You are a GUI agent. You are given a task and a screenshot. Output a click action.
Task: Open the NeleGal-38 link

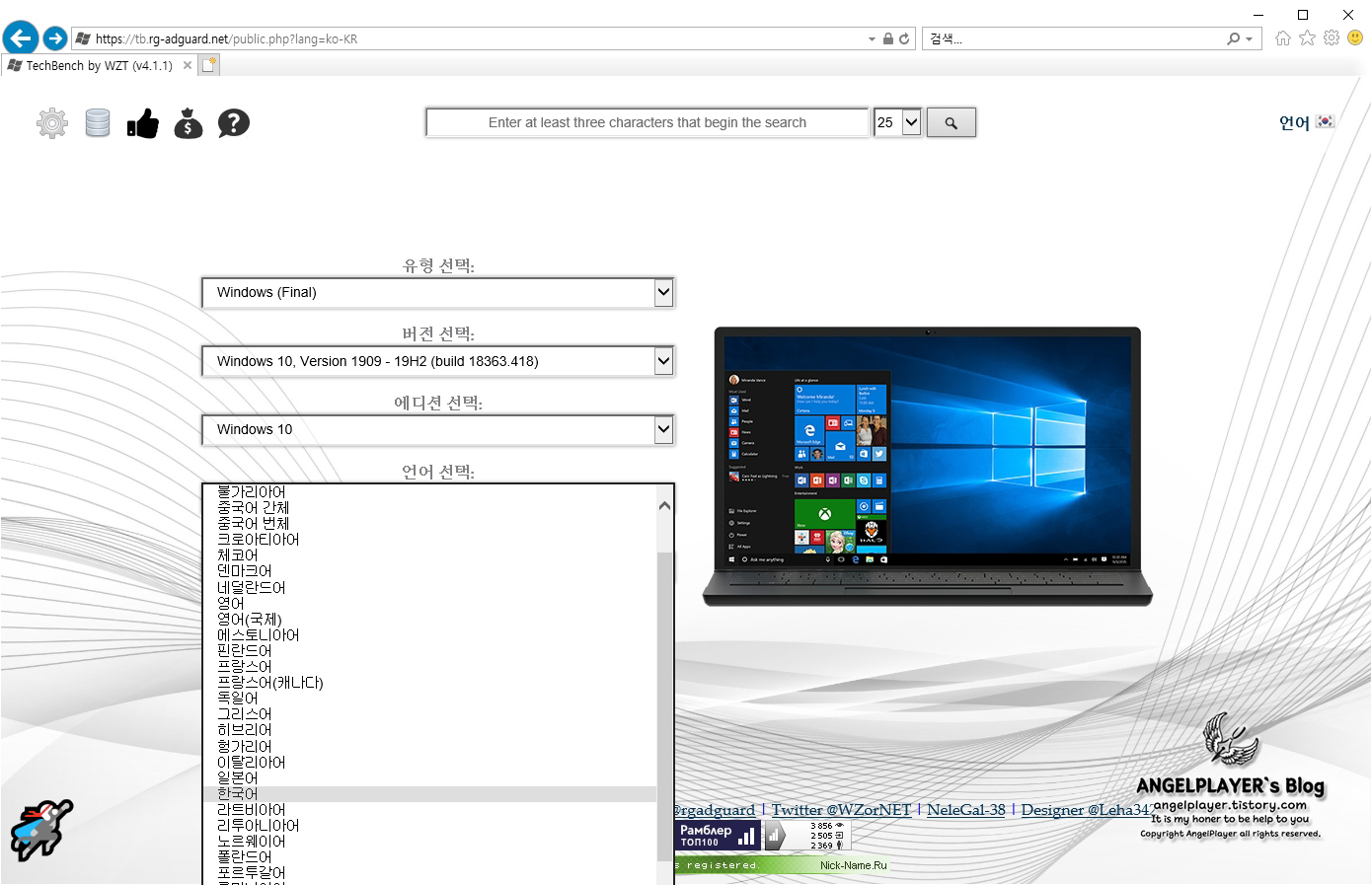(965, 810)
